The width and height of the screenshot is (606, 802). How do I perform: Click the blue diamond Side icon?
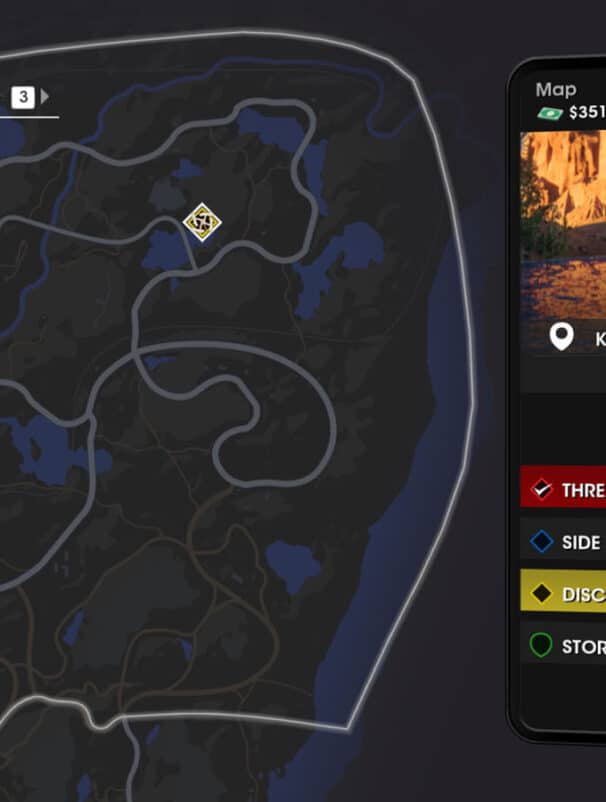(542, 542)
